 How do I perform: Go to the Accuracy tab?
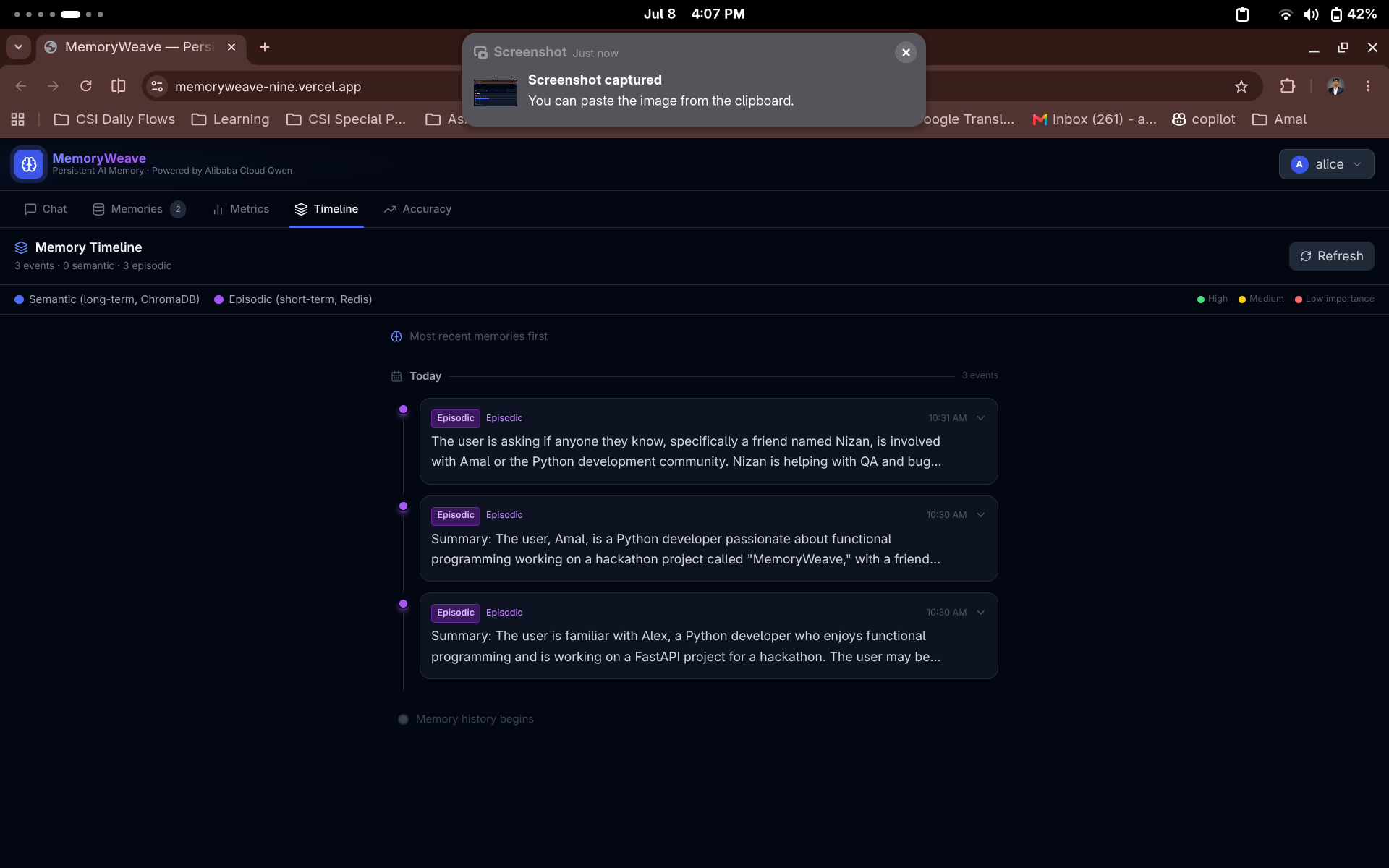[417, 209]
